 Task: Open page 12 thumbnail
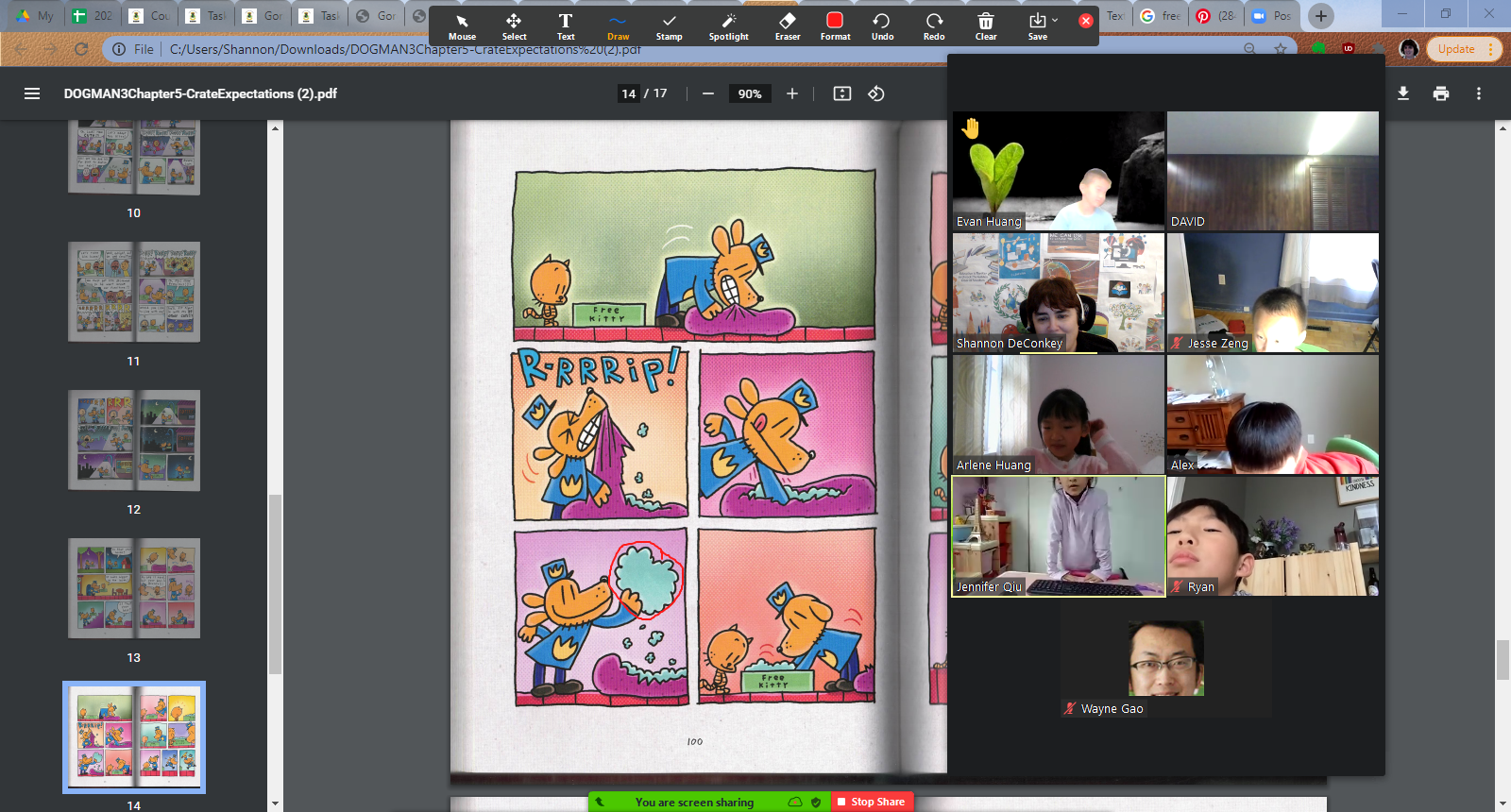click(134, 440)
